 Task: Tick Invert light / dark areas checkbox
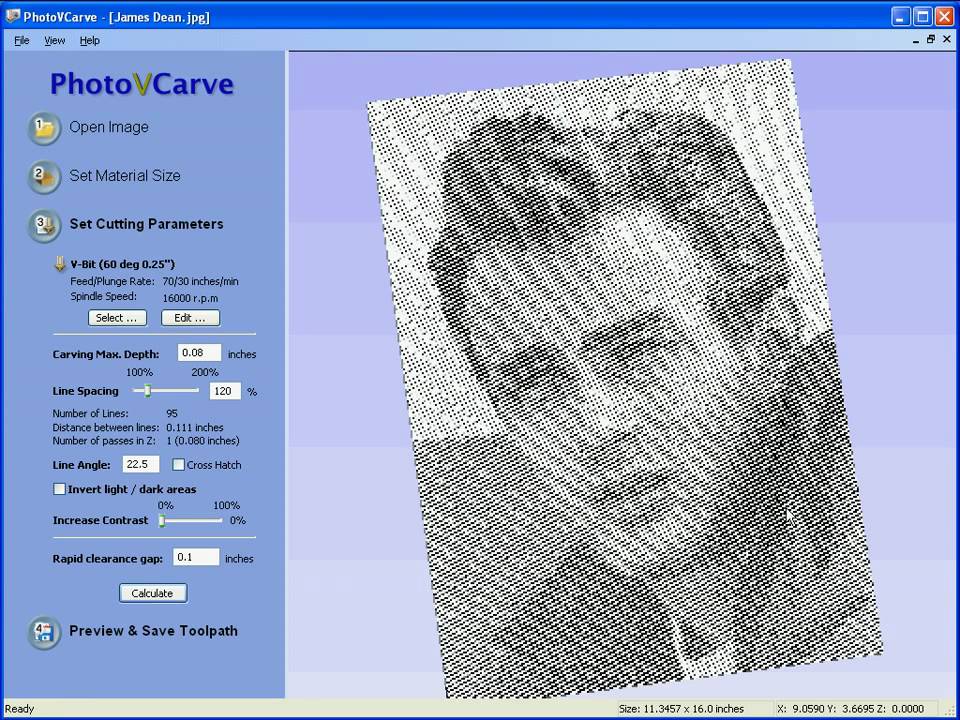click(x=59, y=489)
